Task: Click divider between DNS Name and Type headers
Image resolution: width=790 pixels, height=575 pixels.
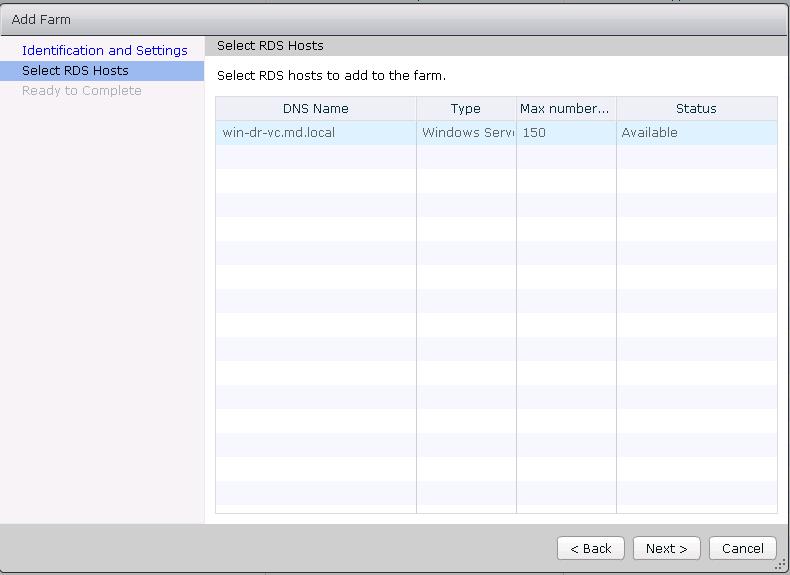Action: pyautogui.click(x=416, y=109)
